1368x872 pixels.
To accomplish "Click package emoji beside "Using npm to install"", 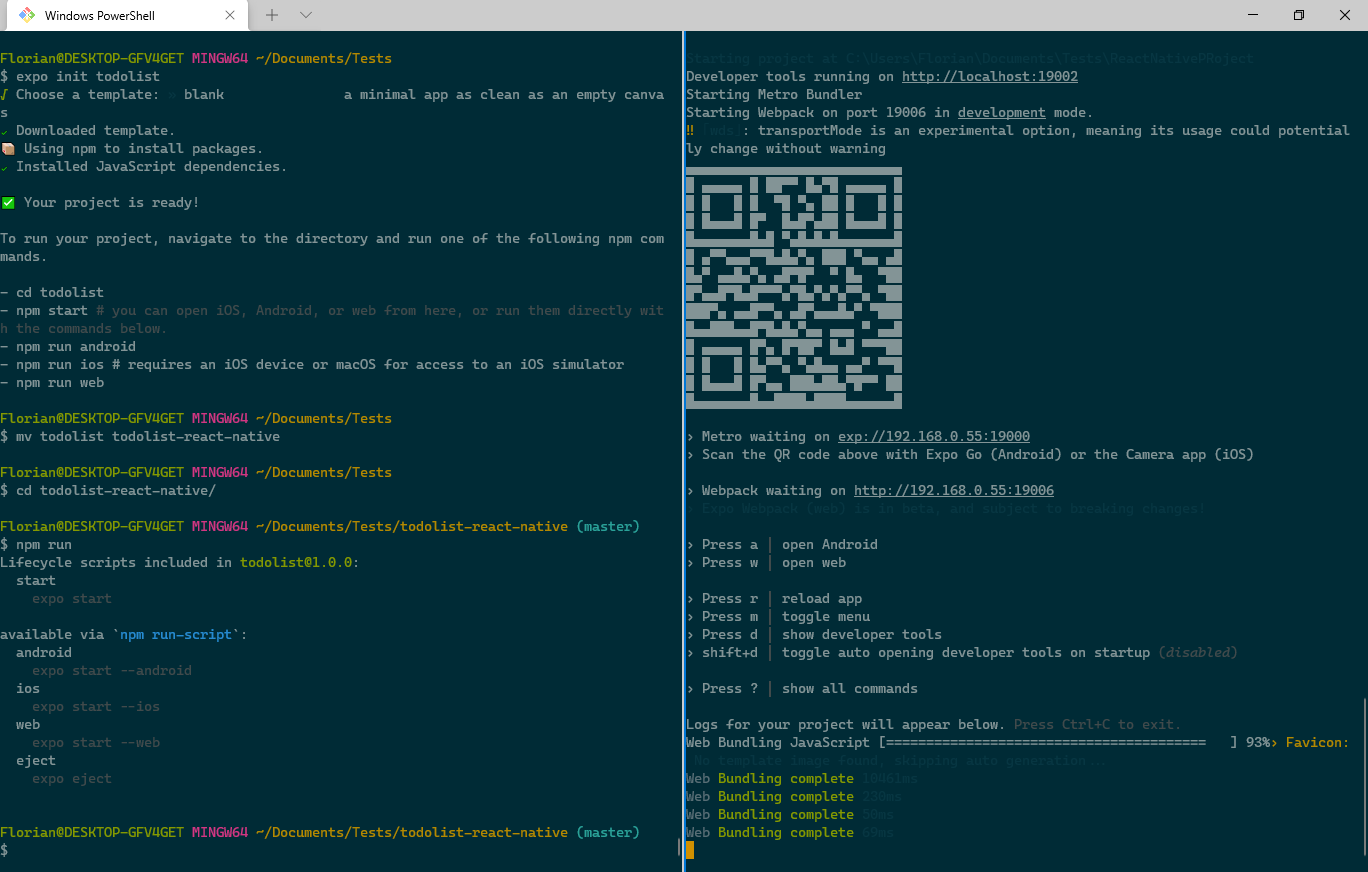I will tap(8, 149).
